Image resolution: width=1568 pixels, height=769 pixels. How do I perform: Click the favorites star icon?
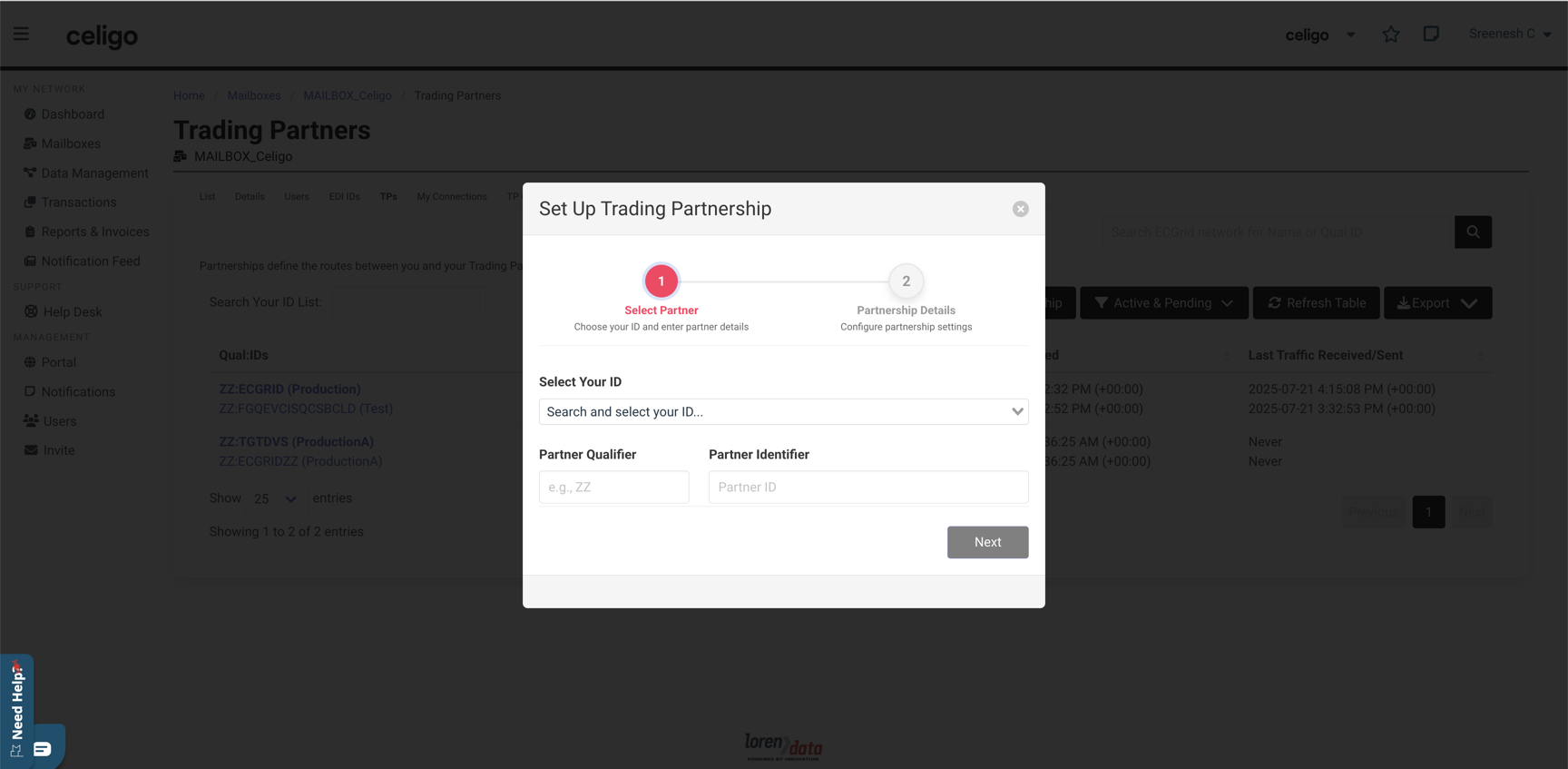pos(1390,35)
